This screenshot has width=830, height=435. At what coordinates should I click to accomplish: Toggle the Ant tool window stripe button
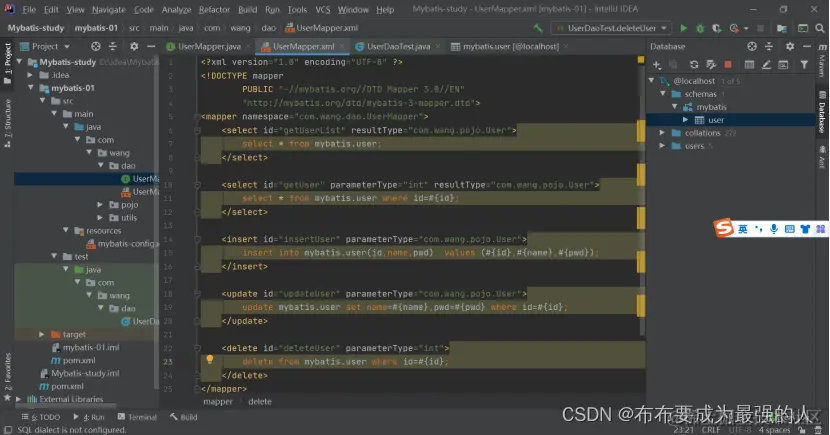tap(822, 157)
